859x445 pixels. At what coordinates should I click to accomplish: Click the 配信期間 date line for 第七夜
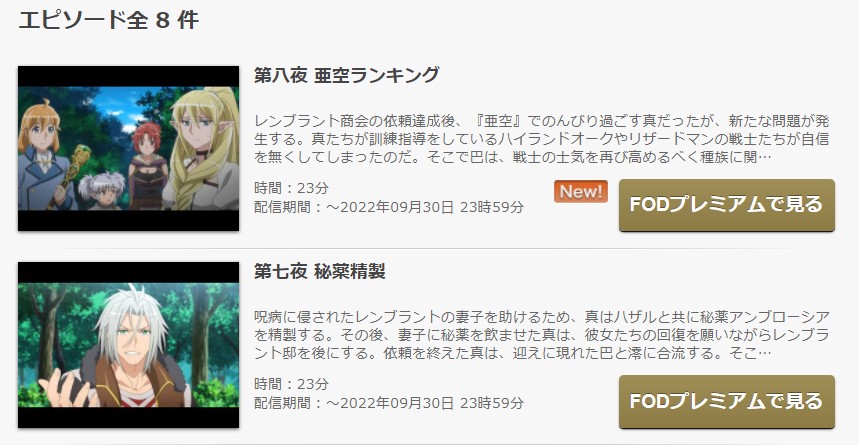click(389, 403)
